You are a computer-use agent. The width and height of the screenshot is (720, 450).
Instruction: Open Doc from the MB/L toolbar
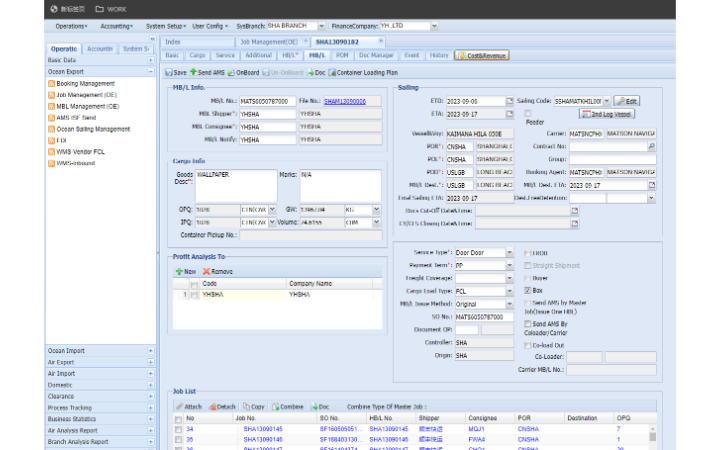click(316, 73)
